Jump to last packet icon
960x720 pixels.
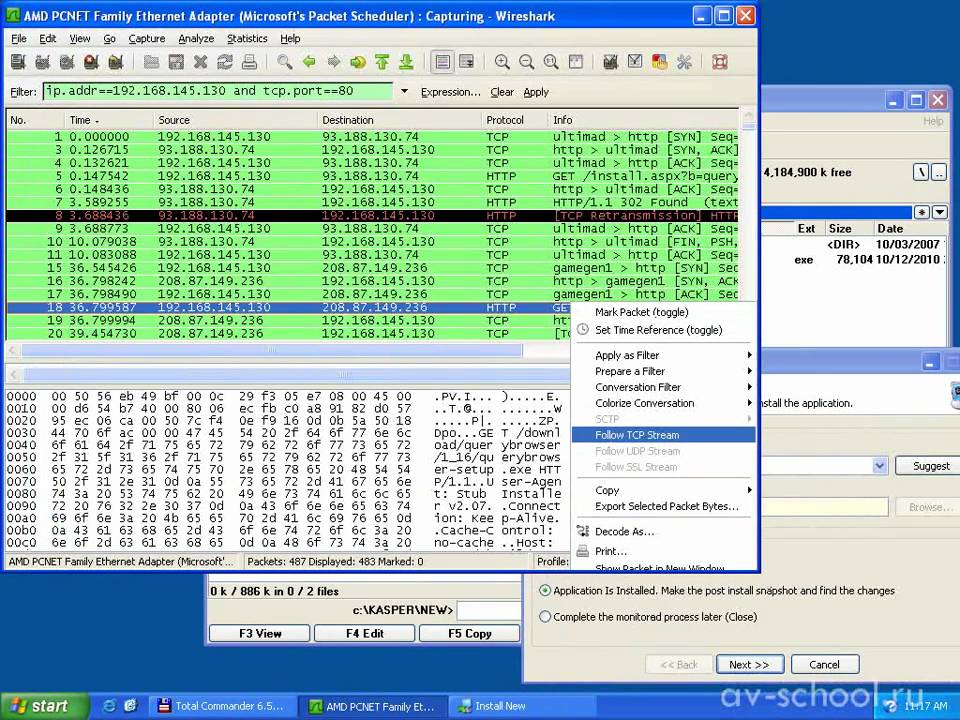coord(406,62)
